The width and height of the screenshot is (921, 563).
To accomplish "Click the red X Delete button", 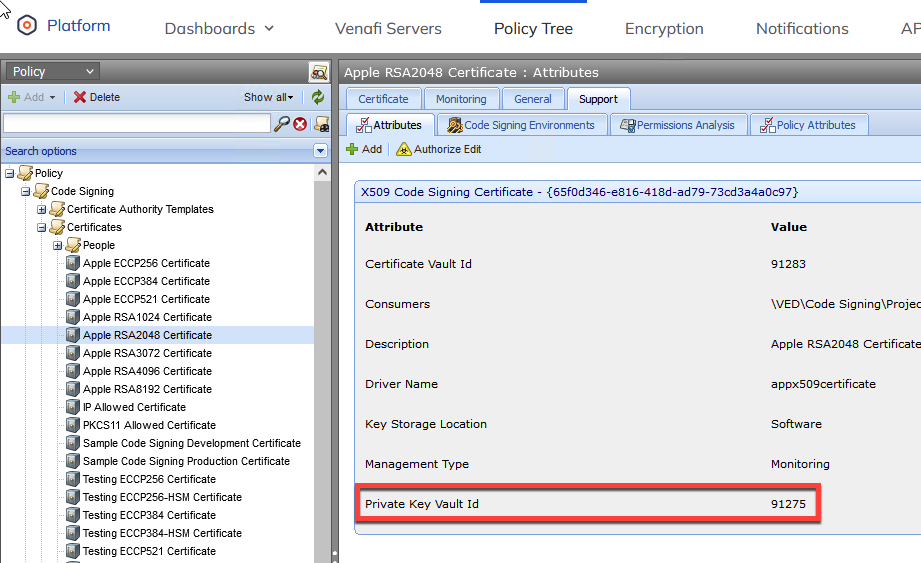I will [96, 97].
